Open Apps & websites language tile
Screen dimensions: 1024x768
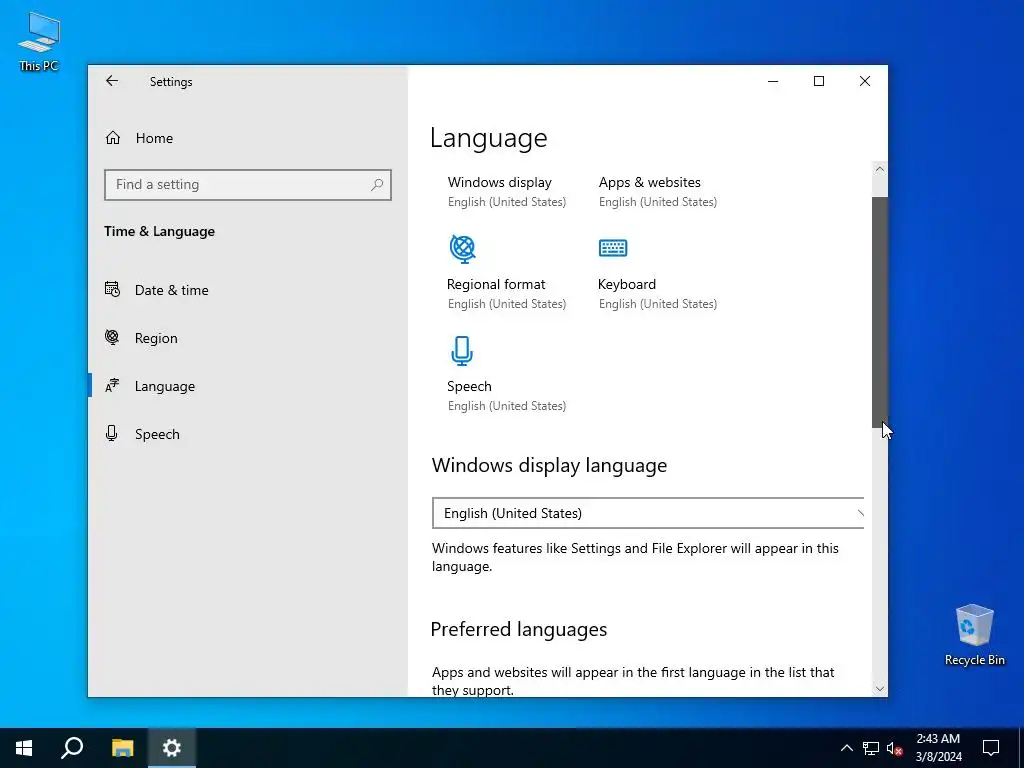click(658, 191)
